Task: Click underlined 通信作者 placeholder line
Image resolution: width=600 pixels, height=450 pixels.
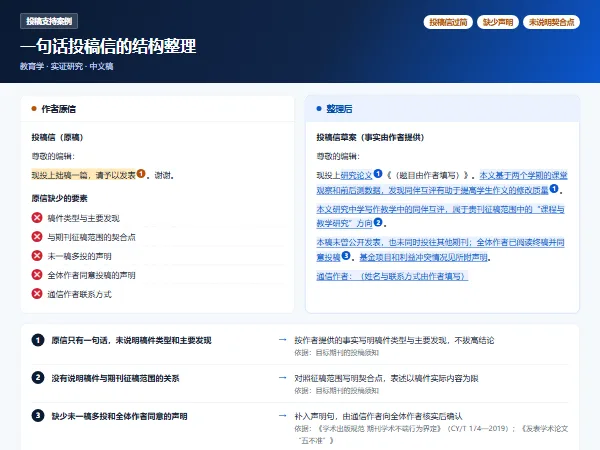Action: [x=392, y=276]
